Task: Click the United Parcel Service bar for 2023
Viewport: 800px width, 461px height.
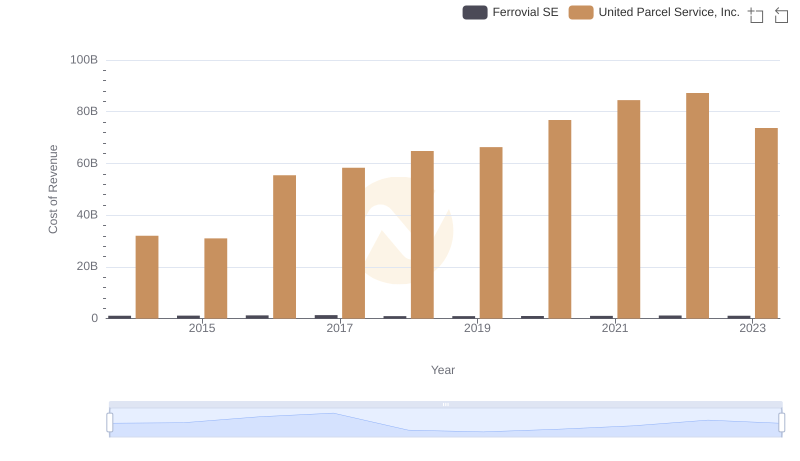Action: pos(766,223)
